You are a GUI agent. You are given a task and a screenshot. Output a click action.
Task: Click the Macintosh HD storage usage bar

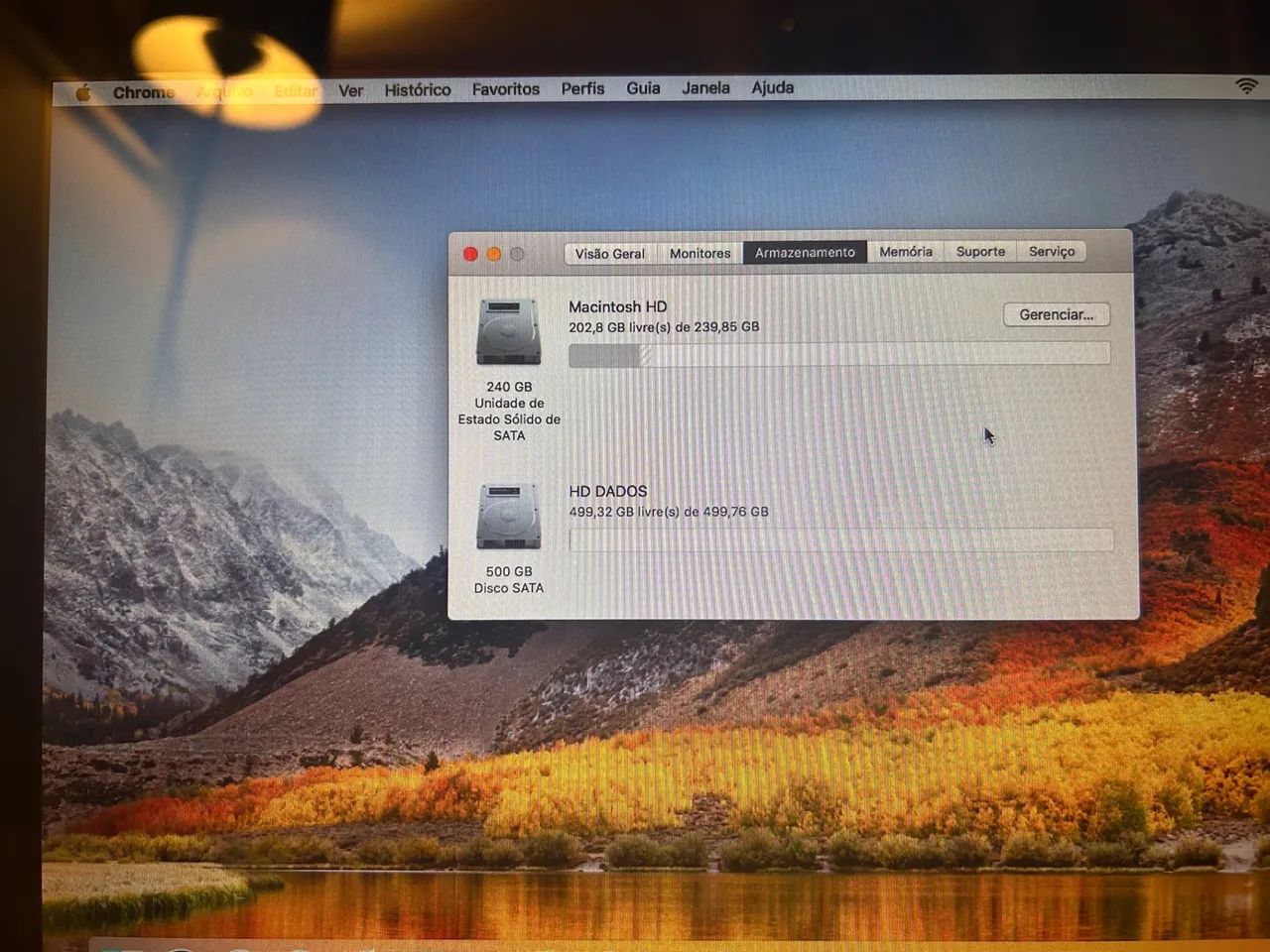click(839, 354)
